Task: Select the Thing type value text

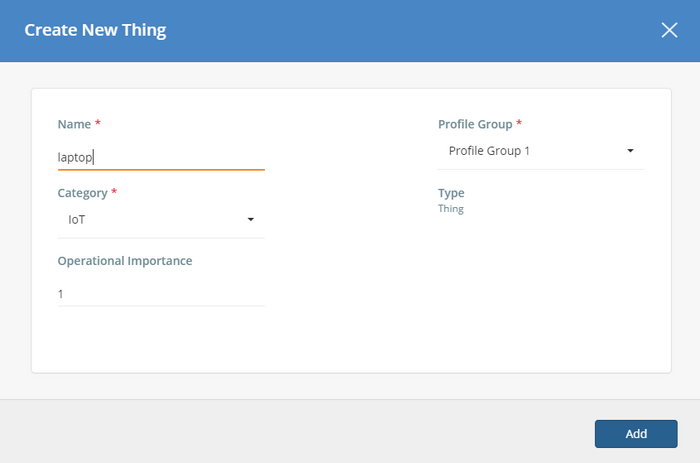Action: [450, 209]
